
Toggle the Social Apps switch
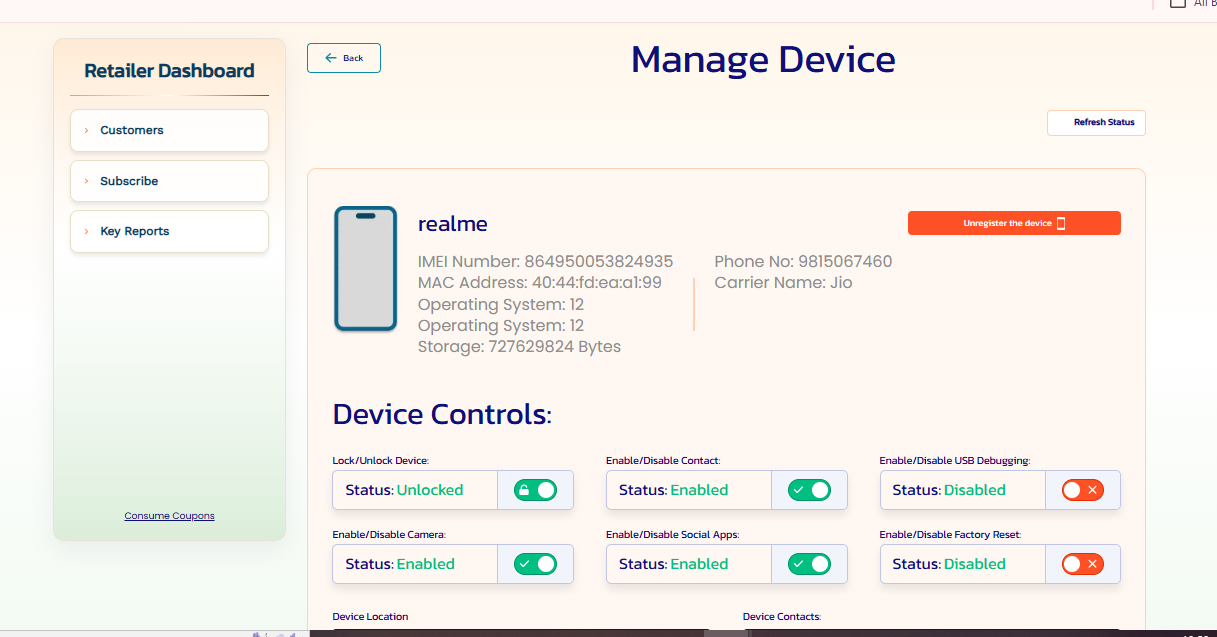(809, 564)
